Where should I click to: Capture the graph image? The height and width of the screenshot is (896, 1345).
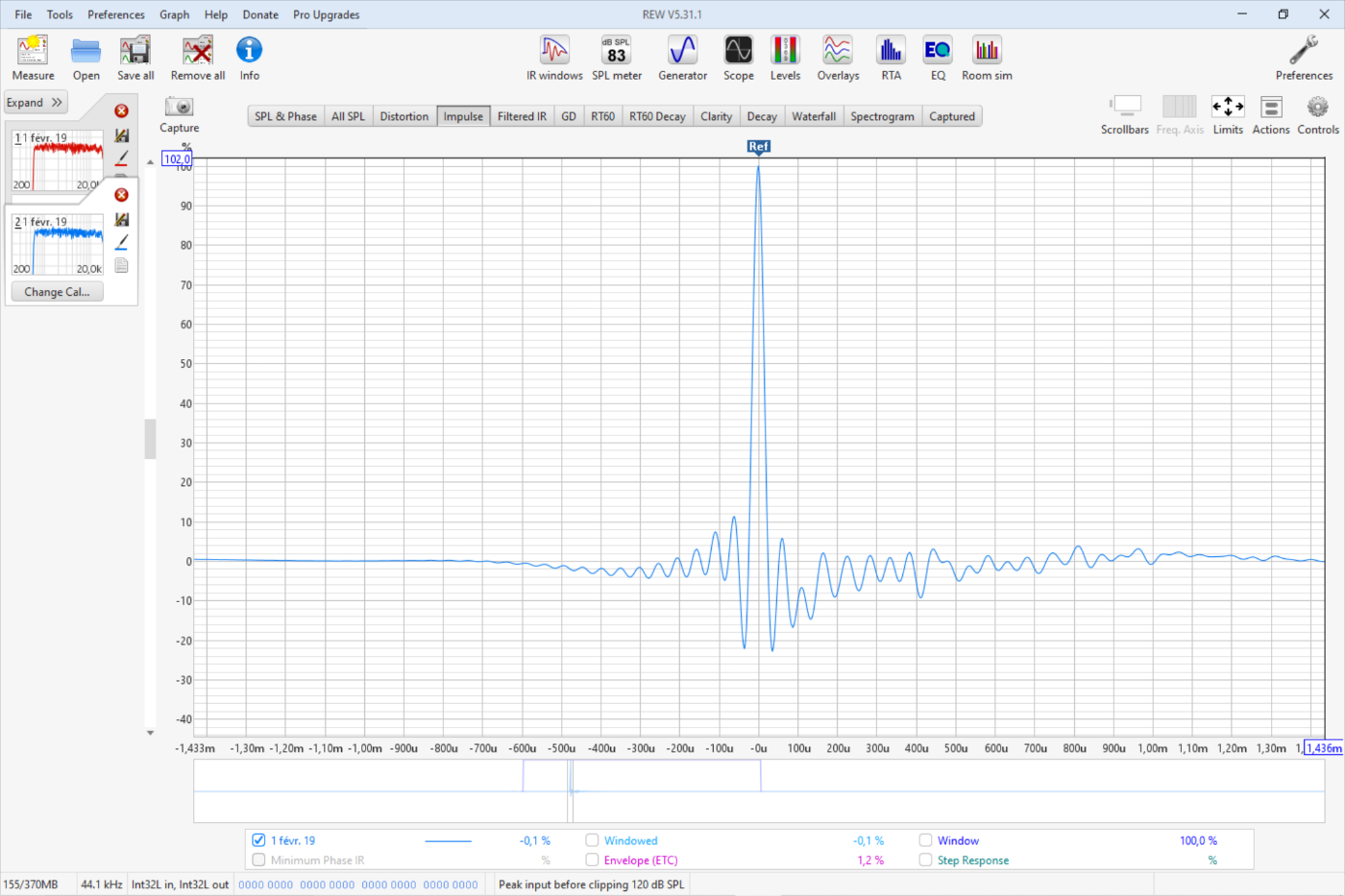pos(179,113)
